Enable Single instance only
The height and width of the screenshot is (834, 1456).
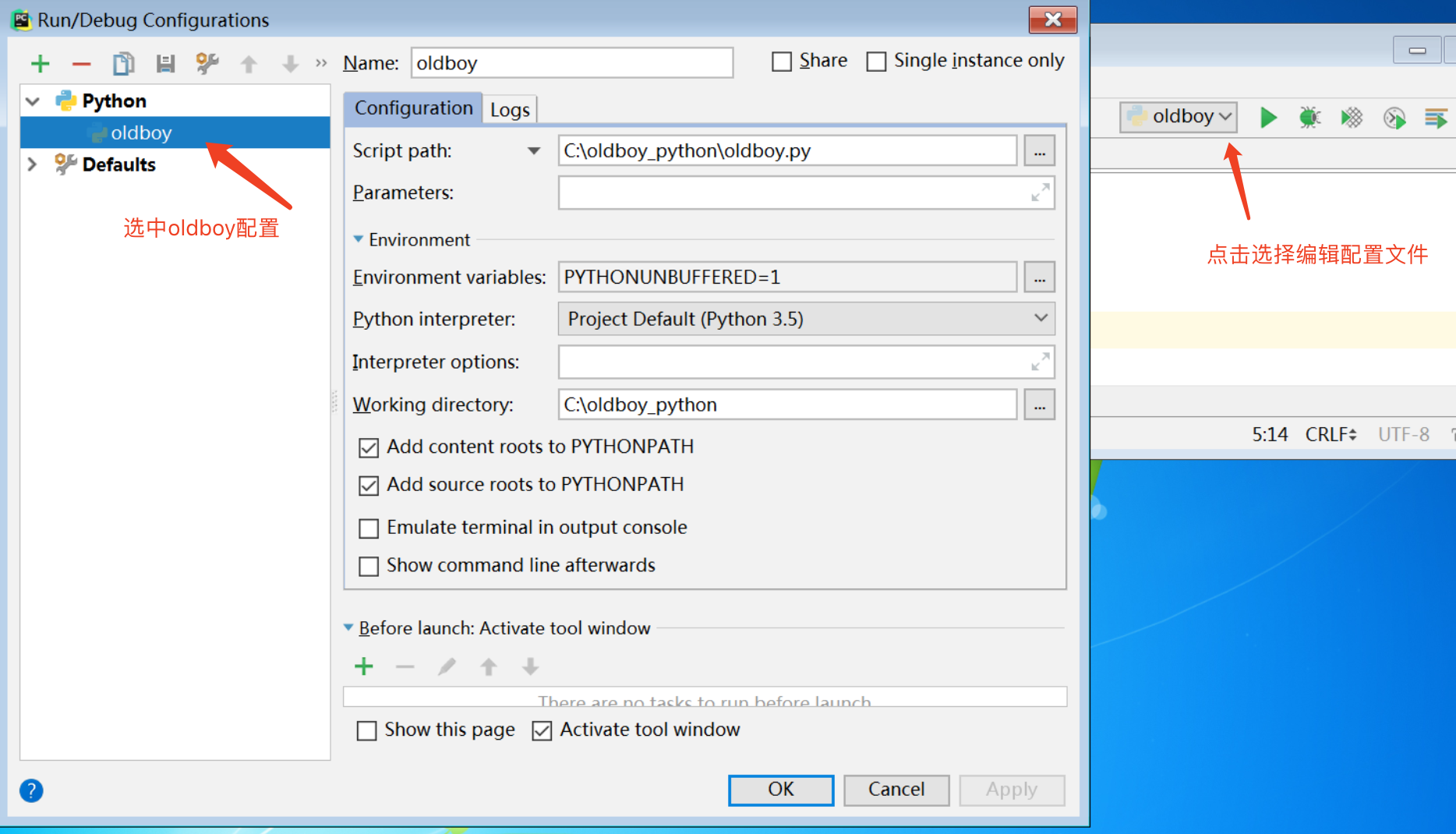[x=877, y=62]
